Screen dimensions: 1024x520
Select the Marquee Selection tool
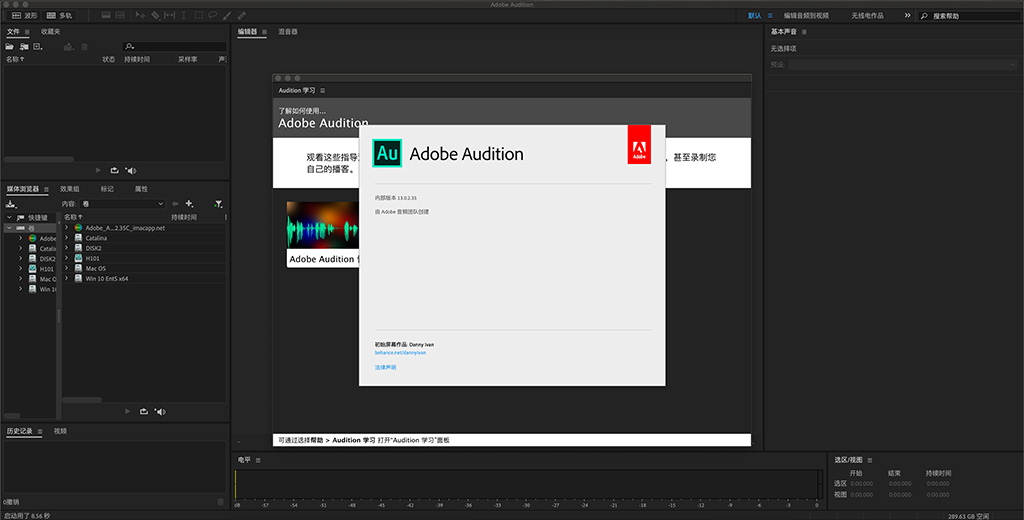click(199, 15)
